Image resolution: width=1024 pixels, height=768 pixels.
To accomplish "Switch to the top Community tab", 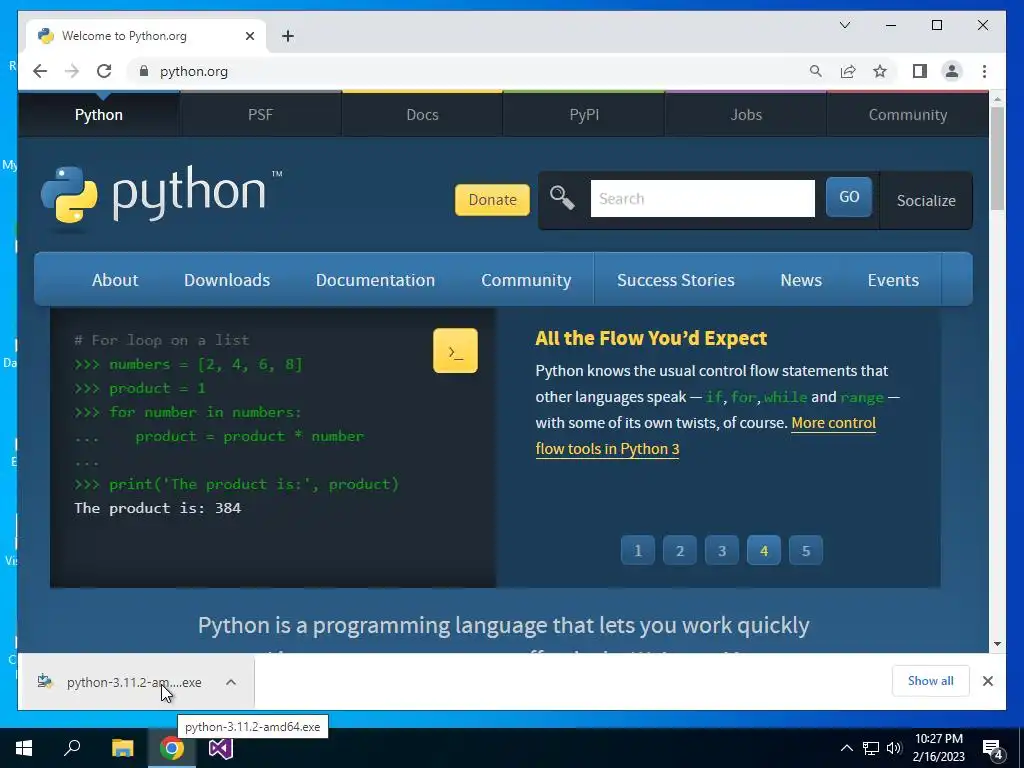I will (908, 114).
